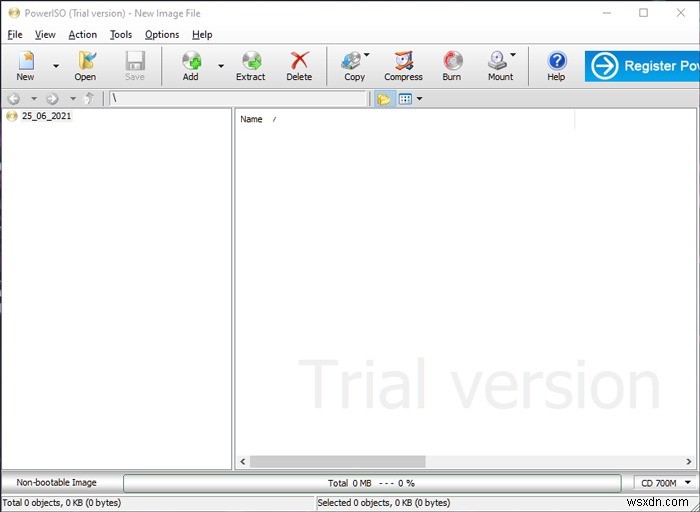This screenshot has width=700, height=512.
Task: Open the Tools menu
Action: tap(121, 34)
